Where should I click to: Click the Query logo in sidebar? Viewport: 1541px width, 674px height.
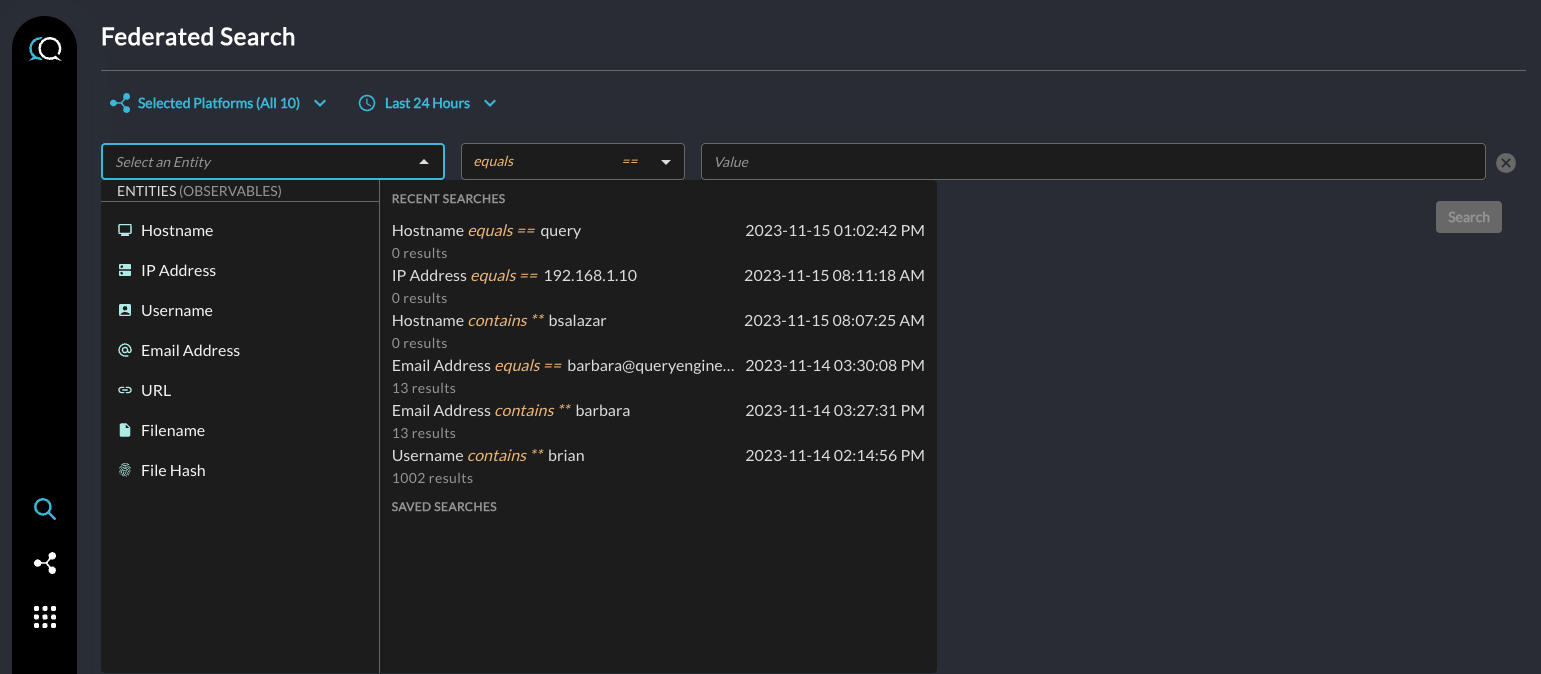pos(45,48)
